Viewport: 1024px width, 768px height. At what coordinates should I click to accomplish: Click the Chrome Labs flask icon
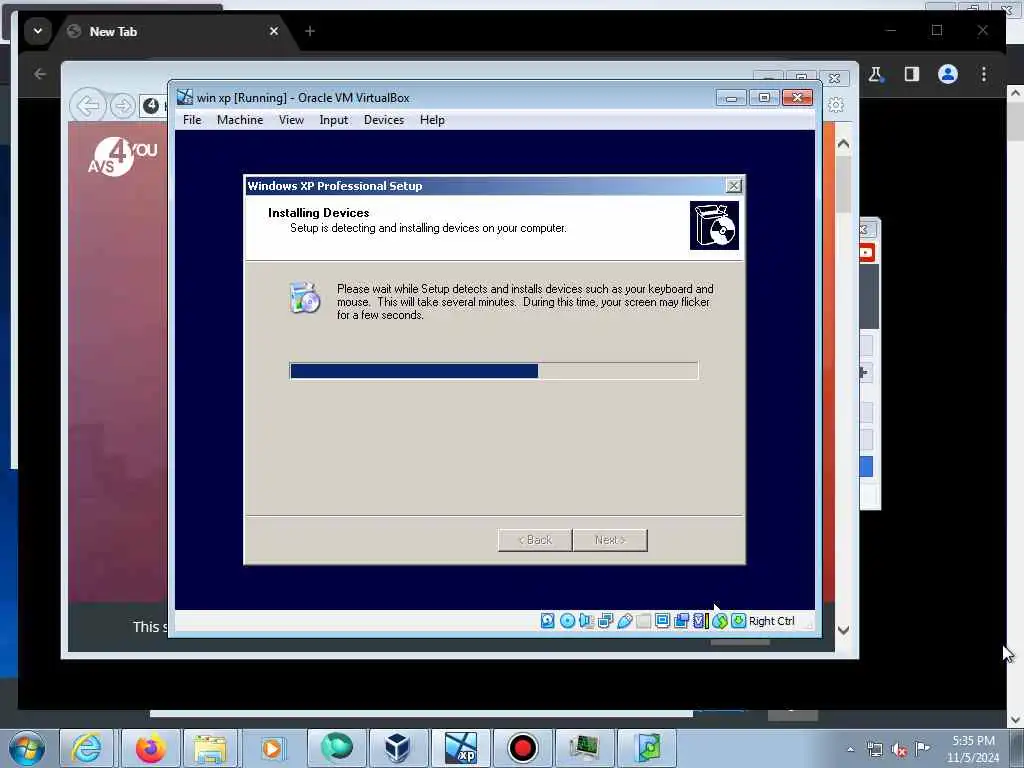(x=876, y=74)
